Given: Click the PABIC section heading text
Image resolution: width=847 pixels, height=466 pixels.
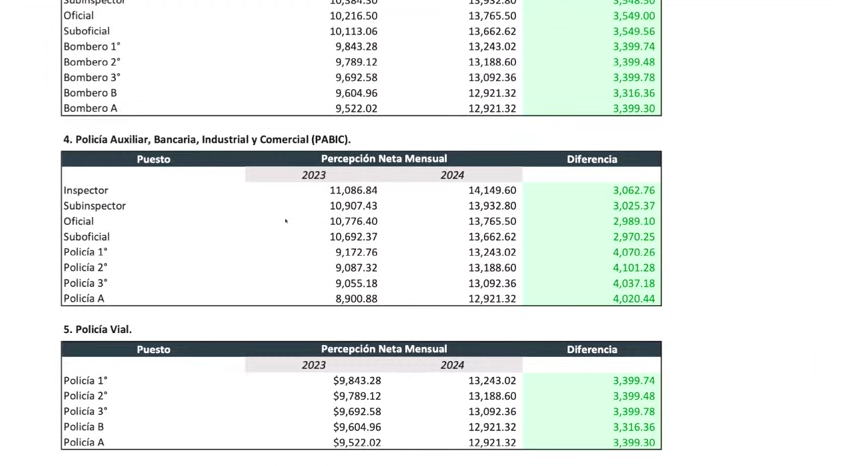Looking at the screenshot, I should pos(207,139).
